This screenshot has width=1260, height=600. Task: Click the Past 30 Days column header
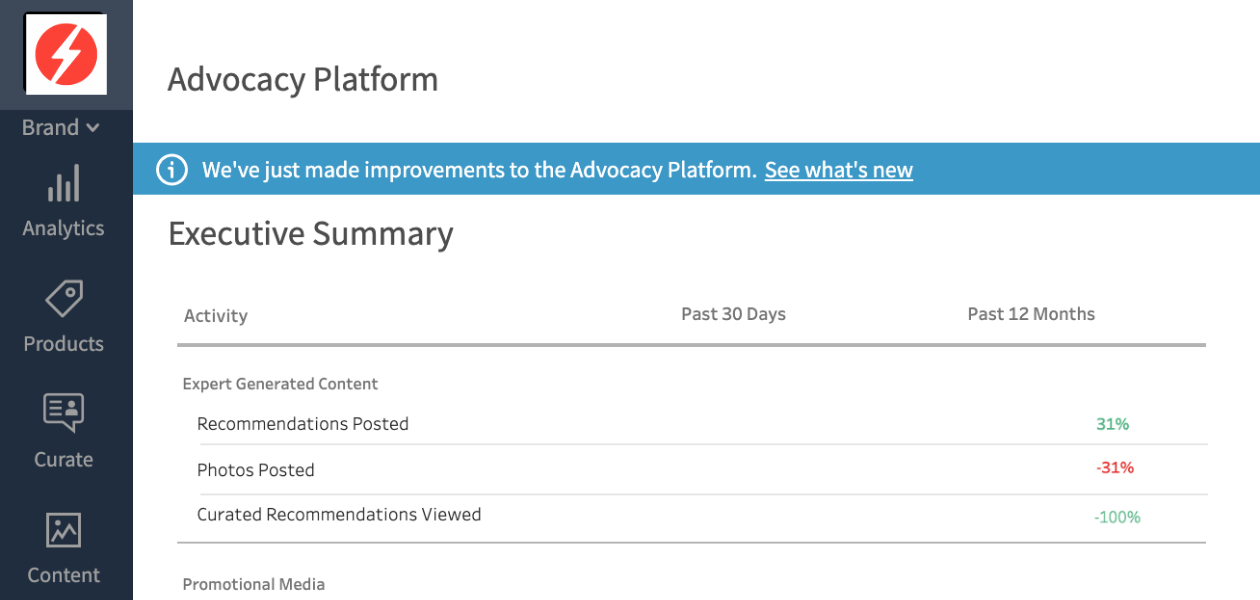click(734, 314)
